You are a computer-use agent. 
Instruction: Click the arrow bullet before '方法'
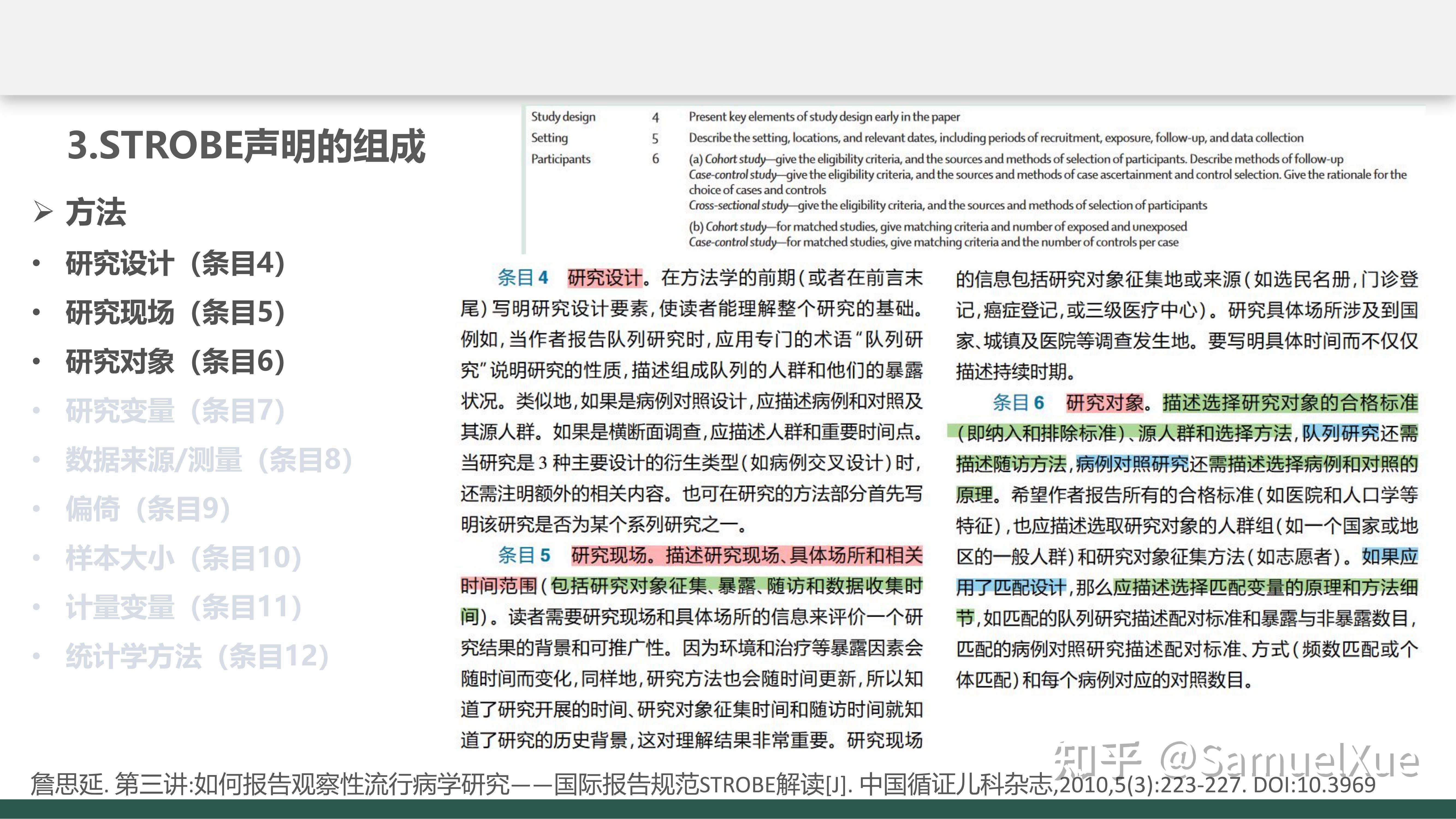[x=43, y=211]
